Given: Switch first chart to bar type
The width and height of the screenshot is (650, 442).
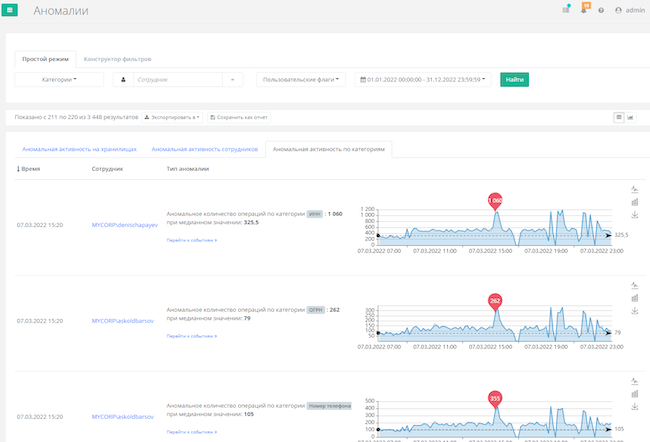Looking at the screenshot, I should 635,202.
